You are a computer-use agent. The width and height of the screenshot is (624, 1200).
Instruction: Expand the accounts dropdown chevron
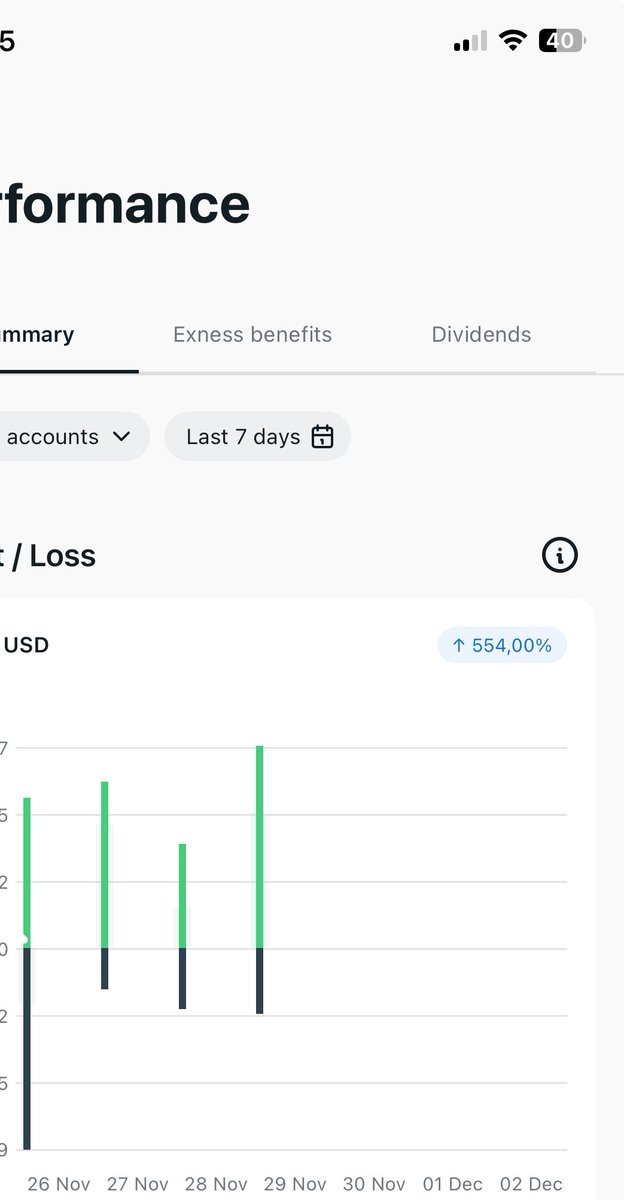pos(122,437)
